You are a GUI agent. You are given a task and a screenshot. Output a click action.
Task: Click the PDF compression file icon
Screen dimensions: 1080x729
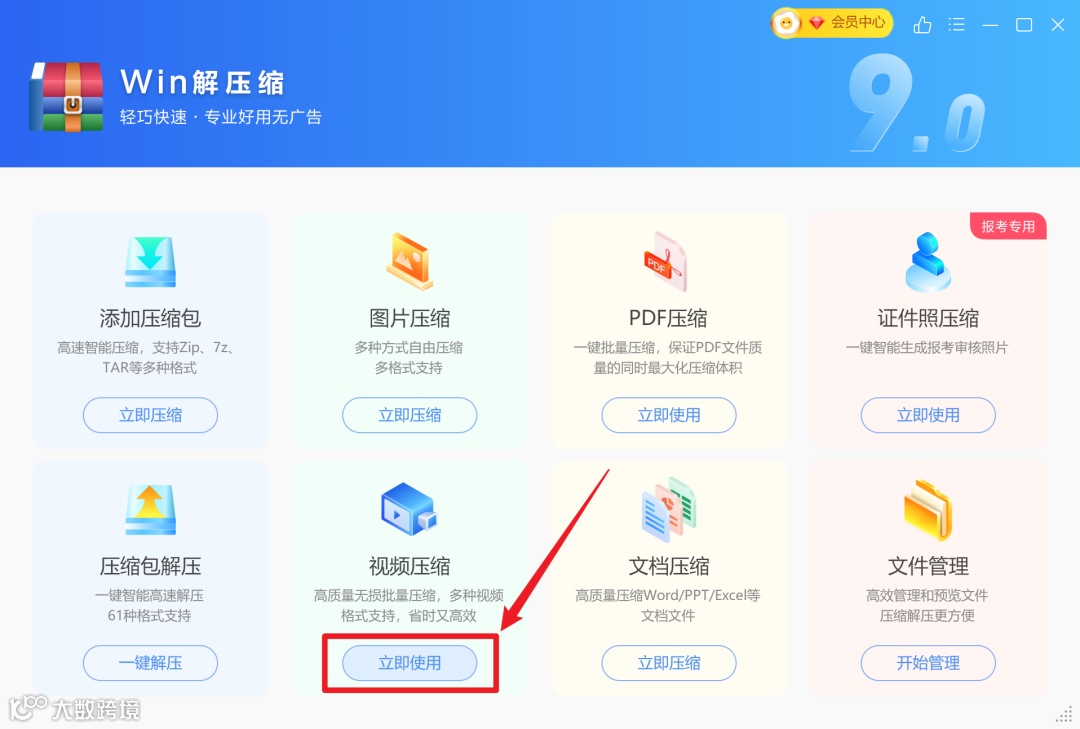pos(665,262)
